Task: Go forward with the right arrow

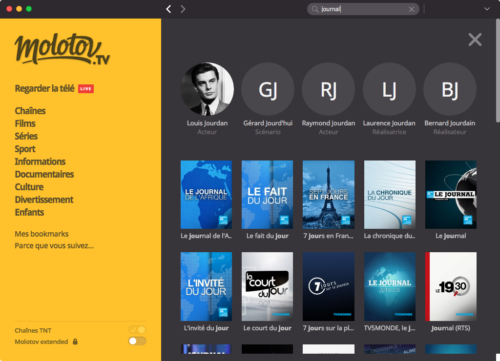Action: [183, 9]
